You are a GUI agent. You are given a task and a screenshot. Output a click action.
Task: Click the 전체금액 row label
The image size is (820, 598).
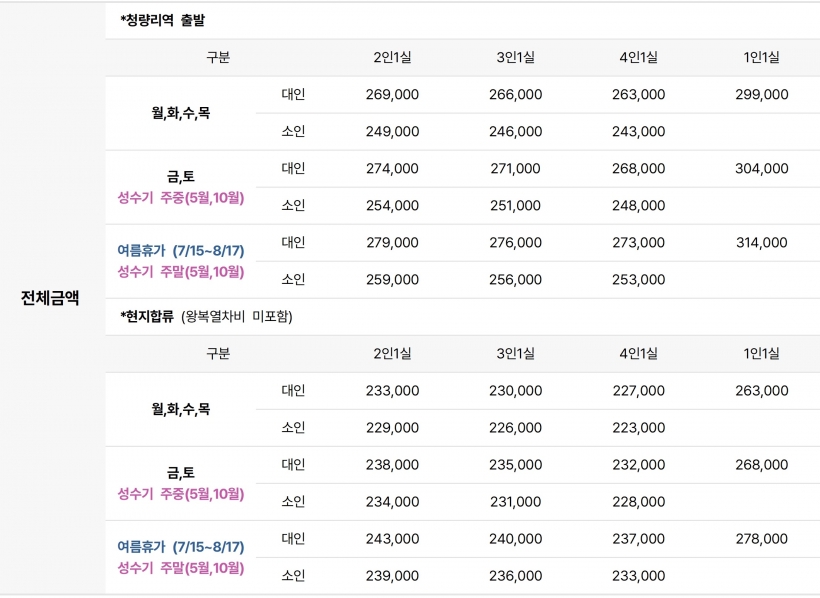(50, 297)
